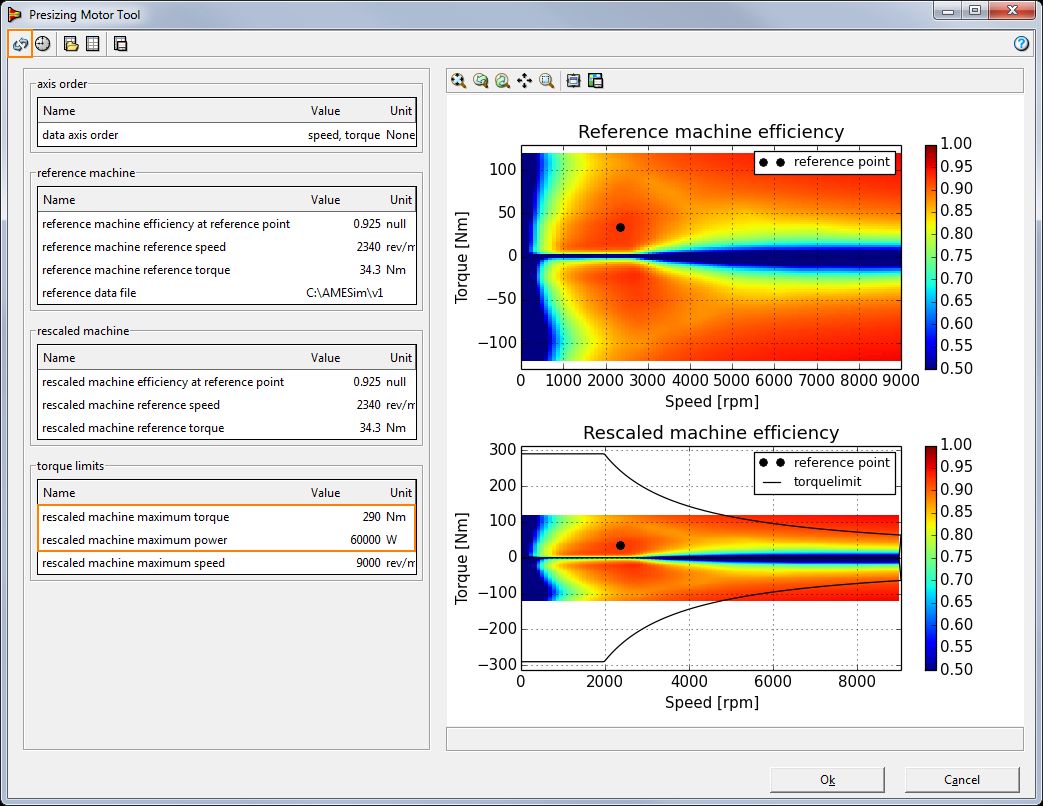This screenshot has width=1043, height=806.
Task: Select the rescaled machine maximum torque value
Action: point(369,517)
